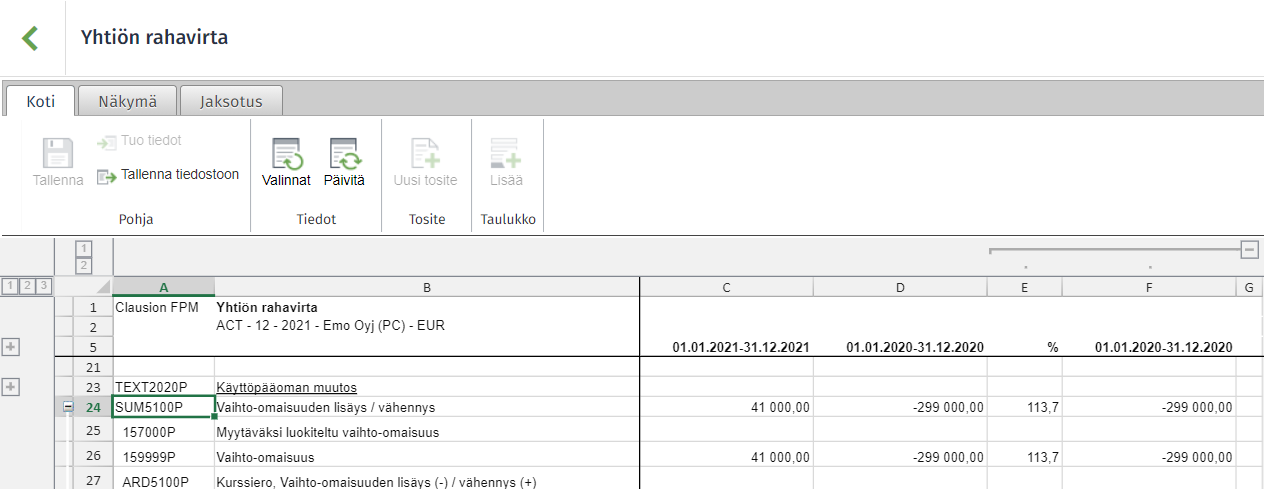Switch to the Näkymä tab
The height and width of the screenshot is (489, 1264).
[127, 101]
